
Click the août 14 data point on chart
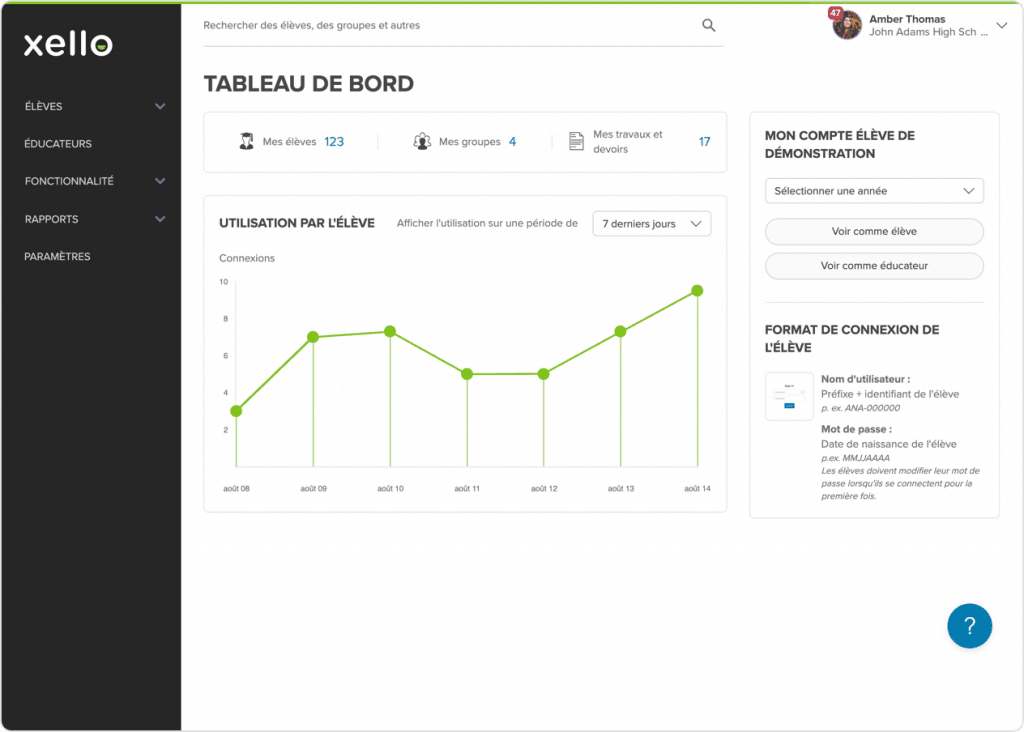[697, 291]
